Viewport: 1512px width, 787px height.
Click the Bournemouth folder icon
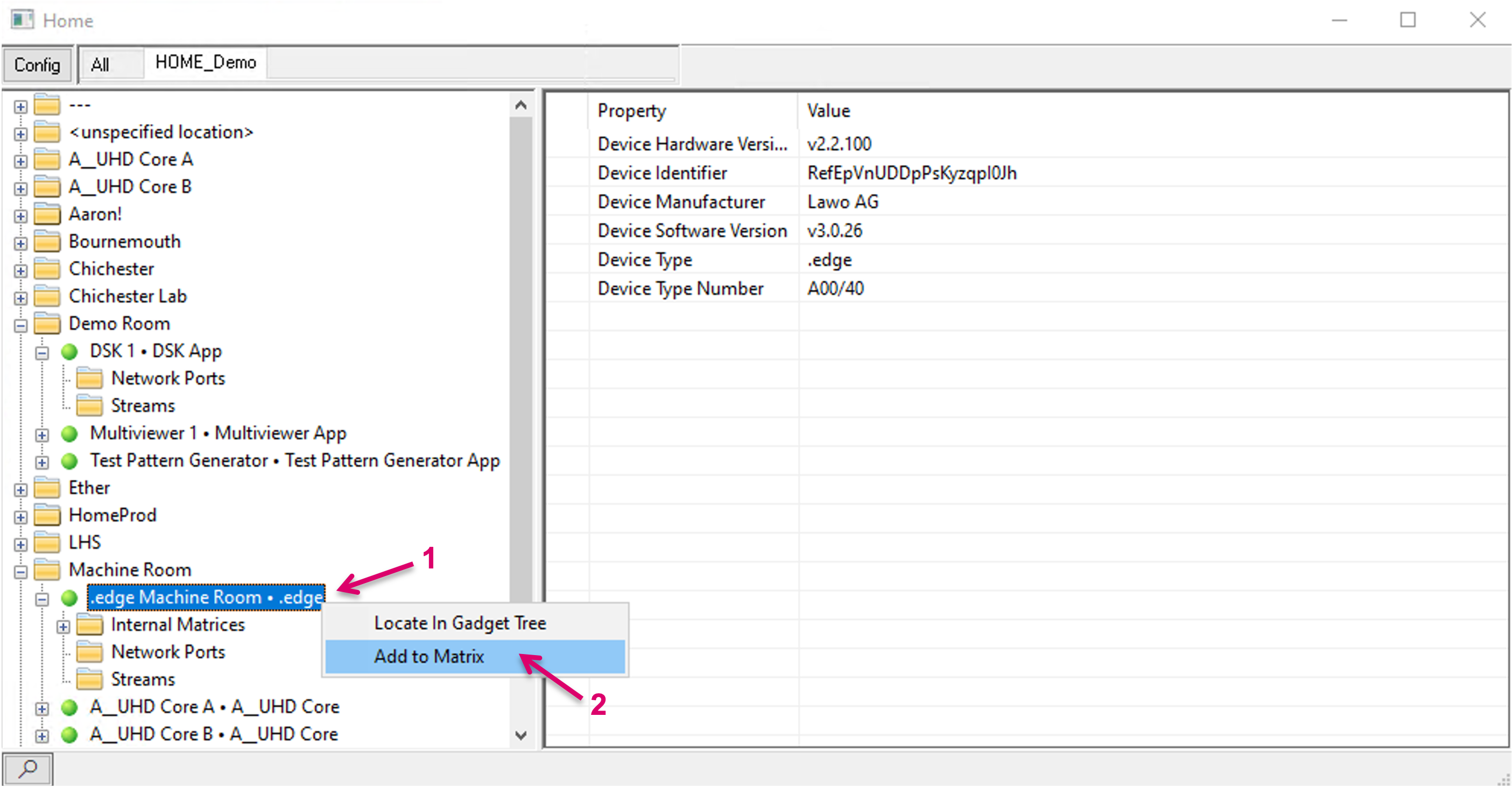pyautogui.click(x=47, y=242)
